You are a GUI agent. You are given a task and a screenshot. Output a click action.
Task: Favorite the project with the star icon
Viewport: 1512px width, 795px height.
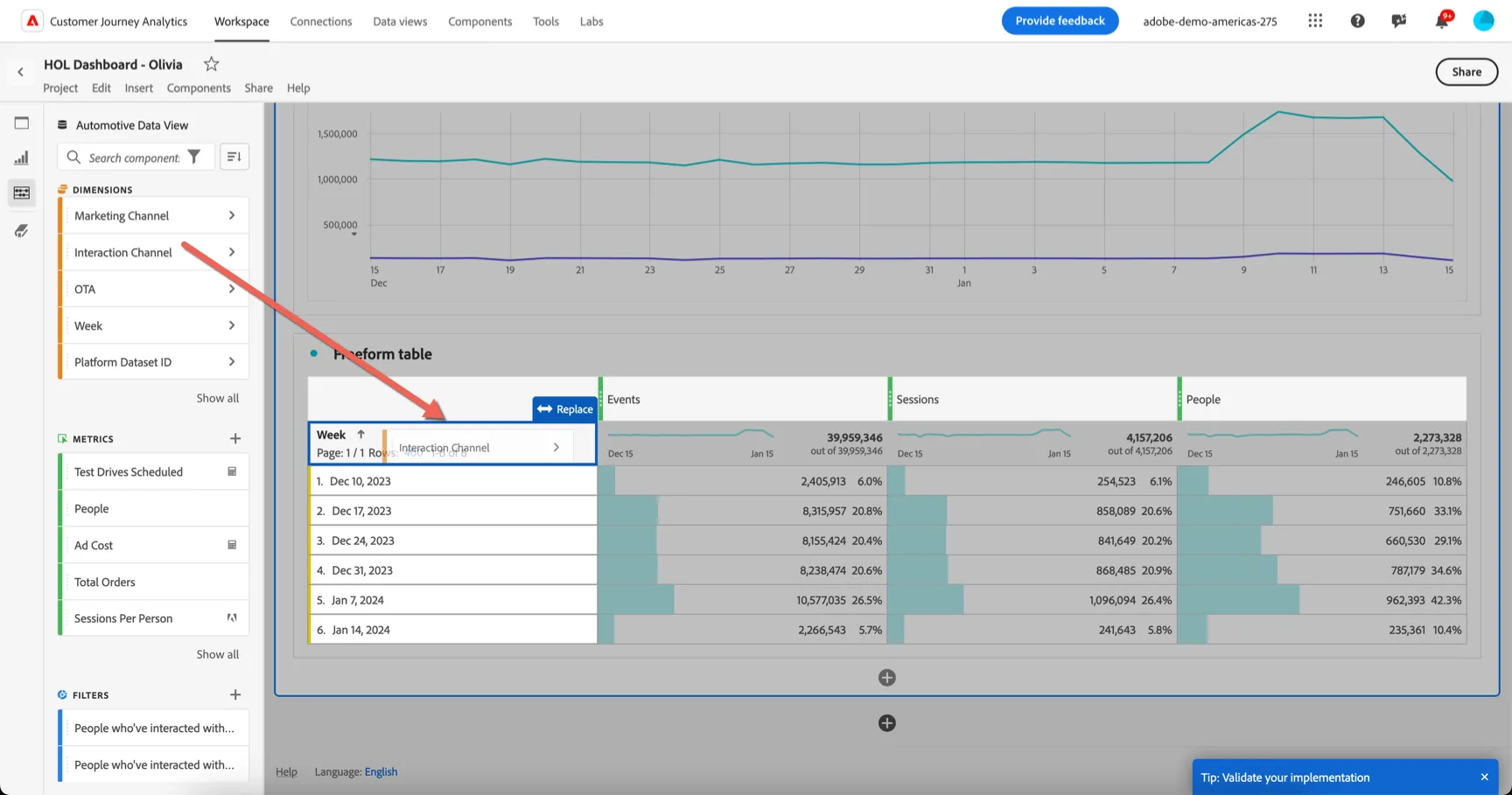pyautogui.click(x=211, y=64)
